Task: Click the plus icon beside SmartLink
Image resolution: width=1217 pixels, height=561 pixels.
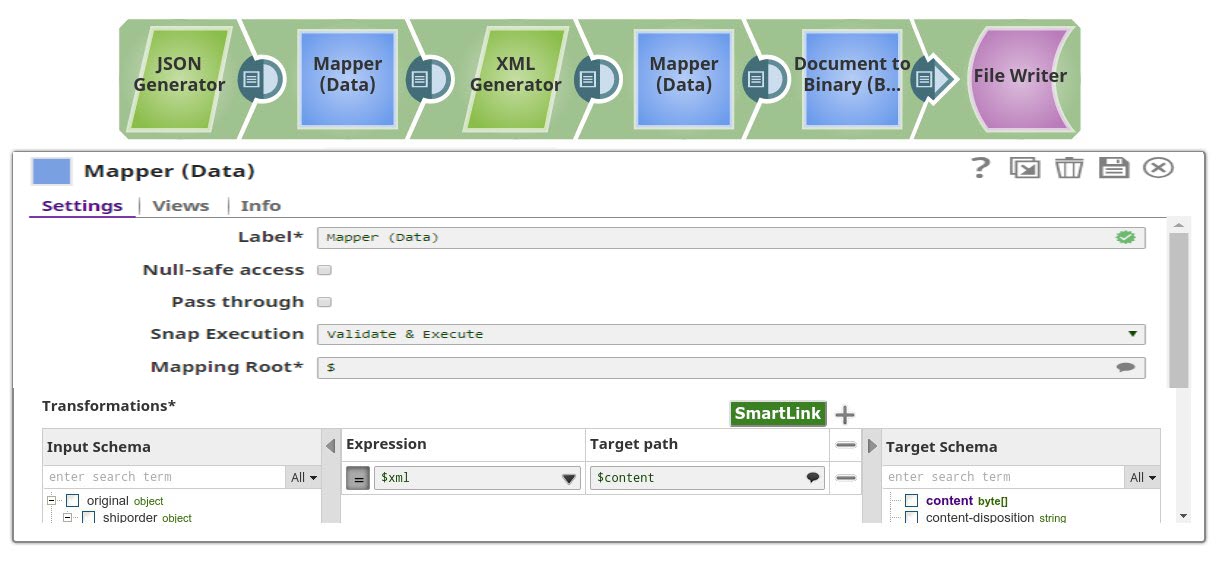Action: [845, 415]
